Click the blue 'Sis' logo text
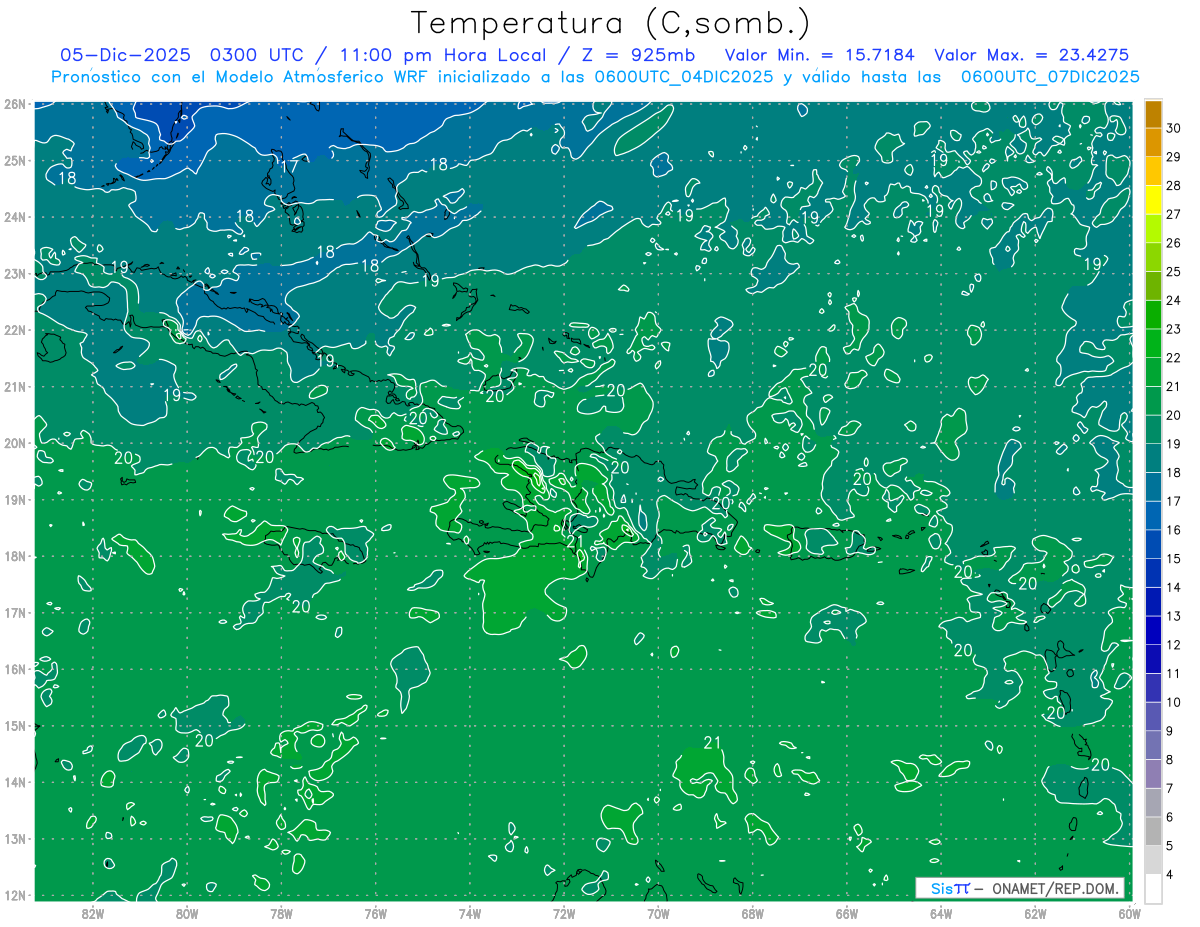Viewport: 1200px width, 927px height. coord(942,888)
